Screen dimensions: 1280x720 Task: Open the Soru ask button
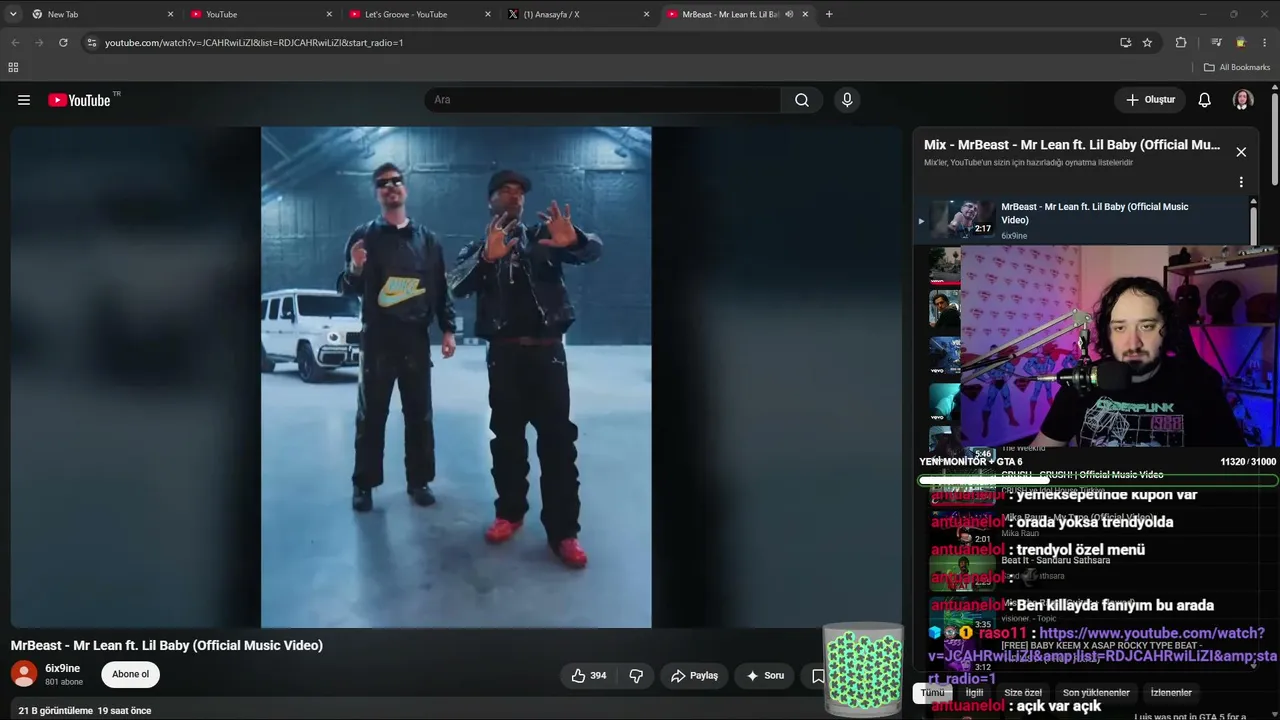click(765, 676)
